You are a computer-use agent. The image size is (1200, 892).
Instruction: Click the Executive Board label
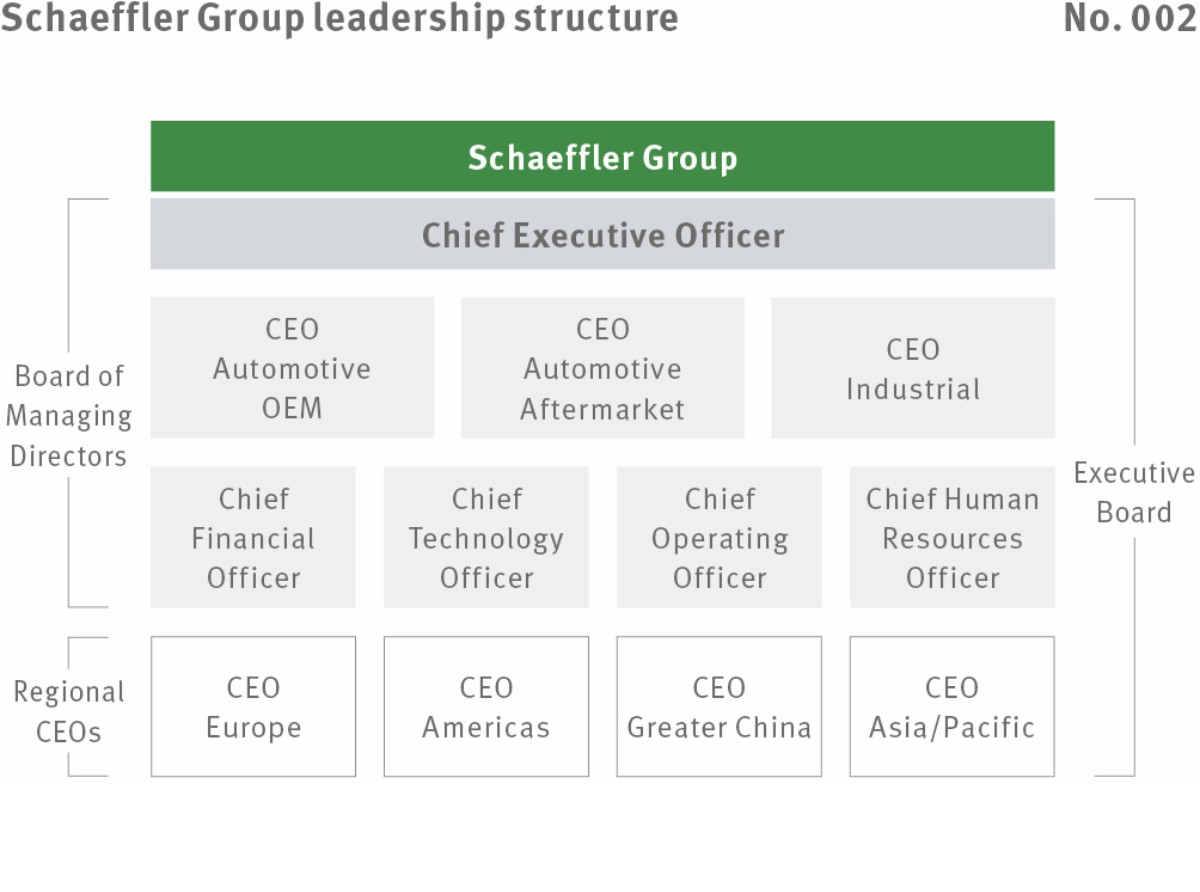(1134, 492)
